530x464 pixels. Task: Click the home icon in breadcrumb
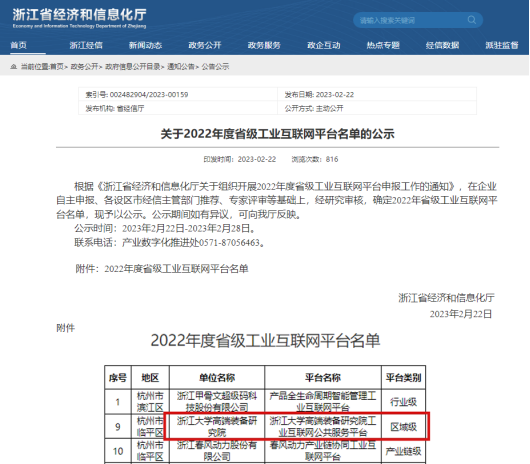pyautogui.click(x=14, y=67)
